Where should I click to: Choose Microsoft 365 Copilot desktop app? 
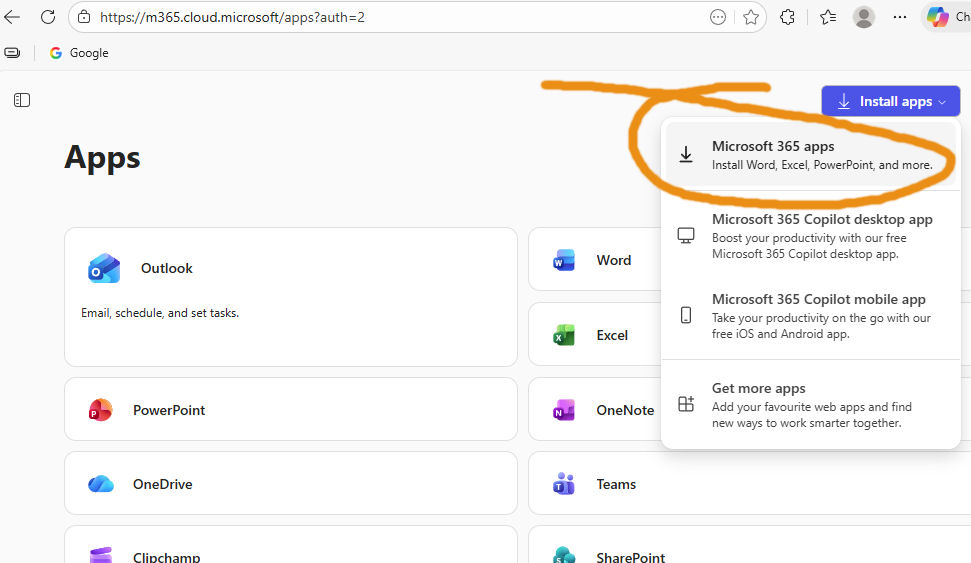click(810, 236)
